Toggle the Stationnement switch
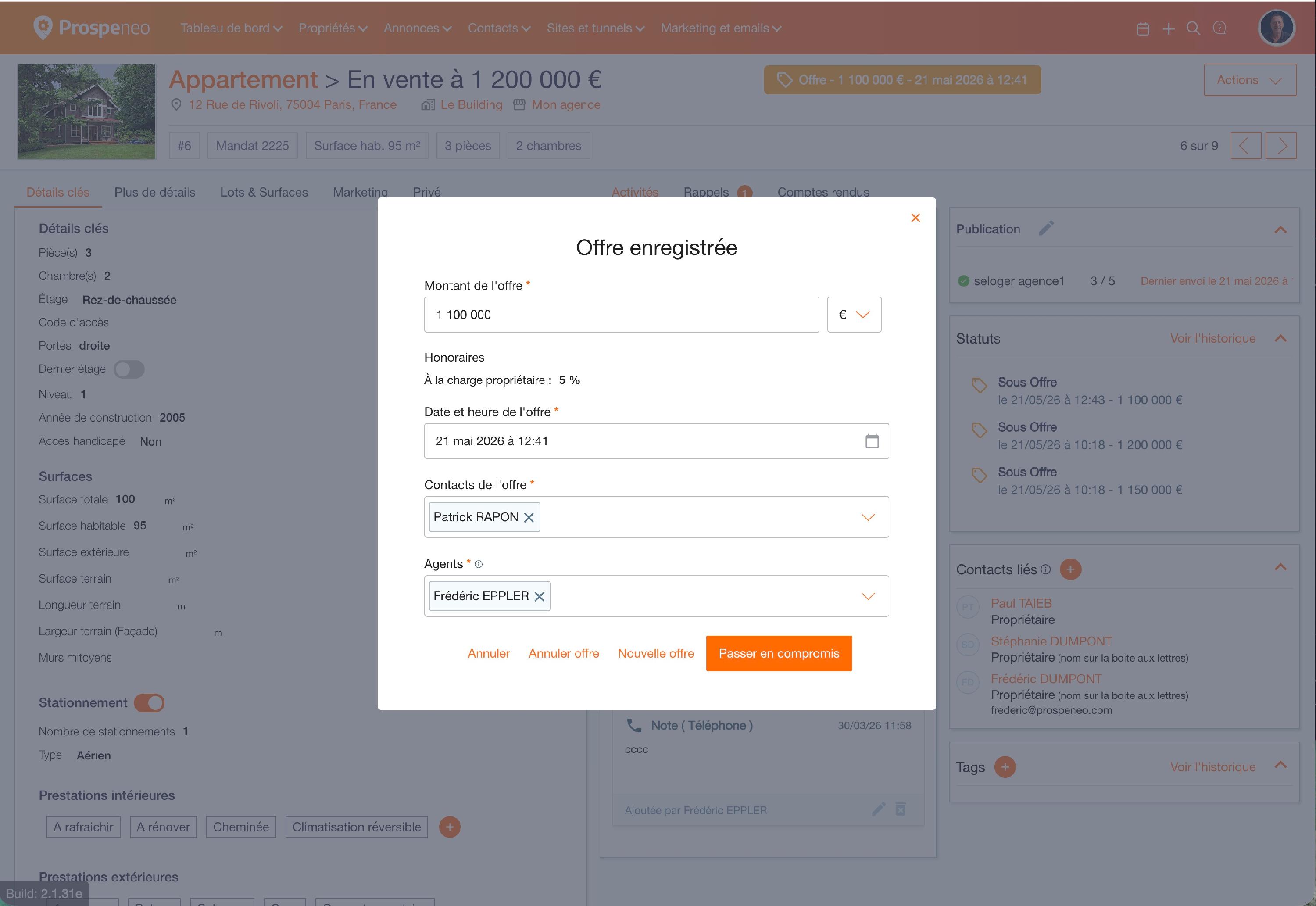This screenshot has height=906, width=1316. point(149,703)
